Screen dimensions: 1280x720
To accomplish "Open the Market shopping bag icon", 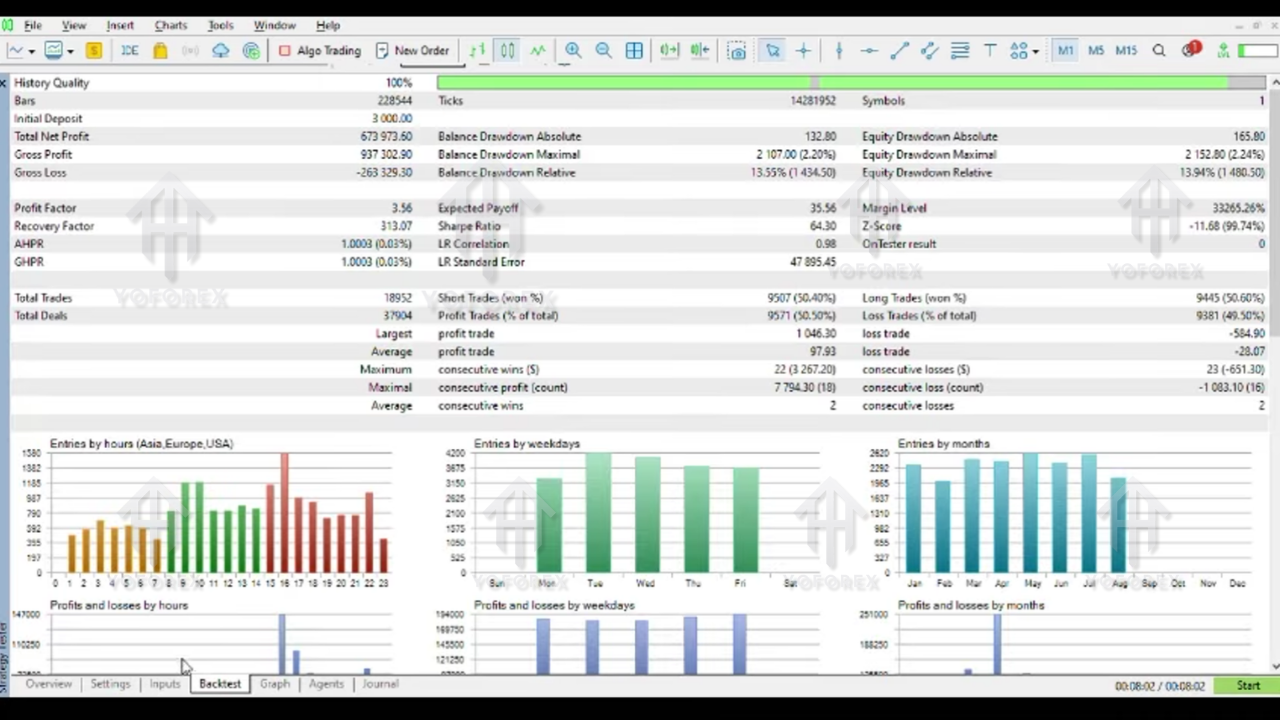I will pos(160,51).
